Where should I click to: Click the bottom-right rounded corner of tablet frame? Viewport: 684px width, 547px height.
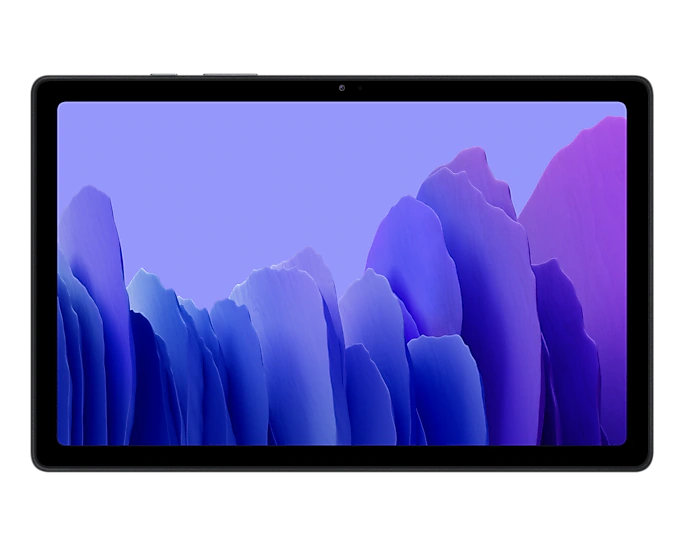tap(646, 464)
